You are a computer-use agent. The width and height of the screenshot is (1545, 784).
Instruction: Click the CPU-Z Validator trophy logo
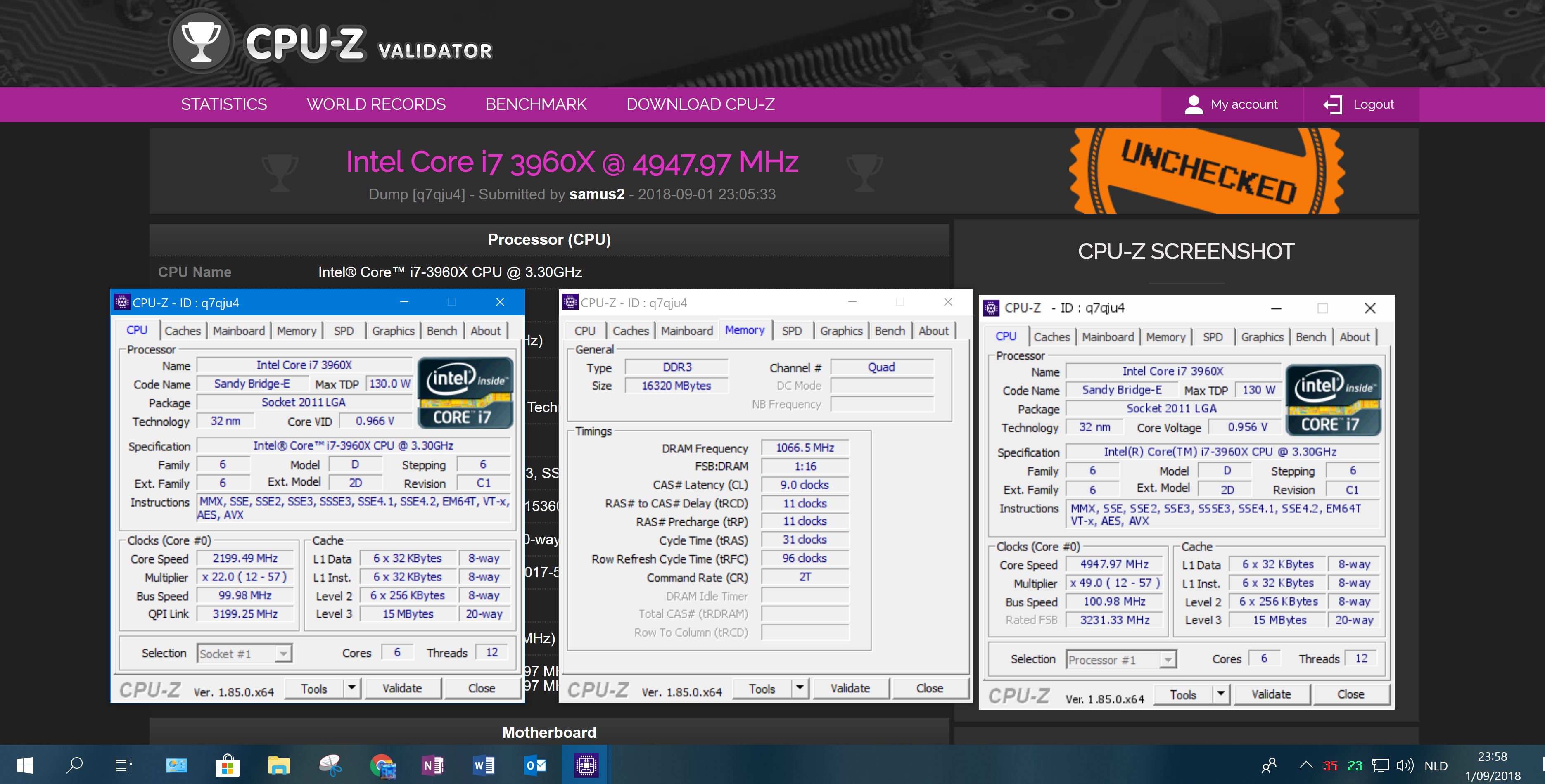click(x=201, y=42)
